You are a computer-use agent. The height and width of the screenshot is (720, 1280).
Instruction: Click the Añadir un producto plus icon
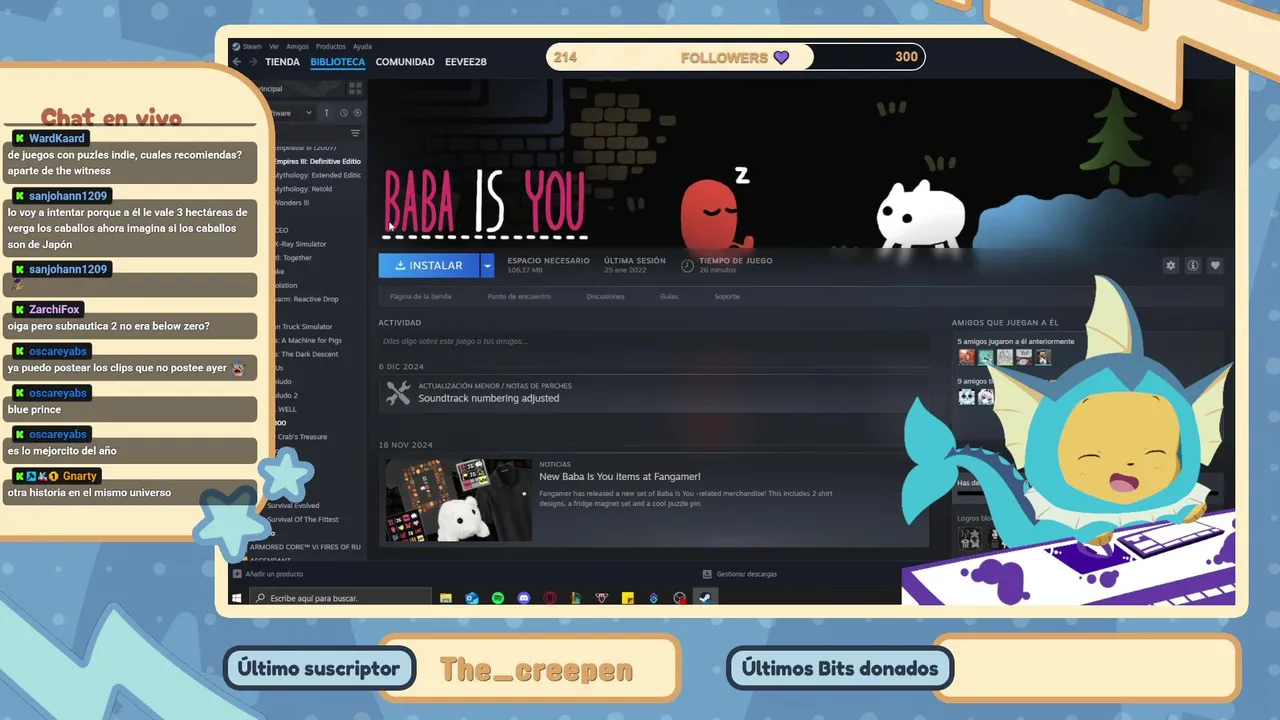tap(237, 574)
